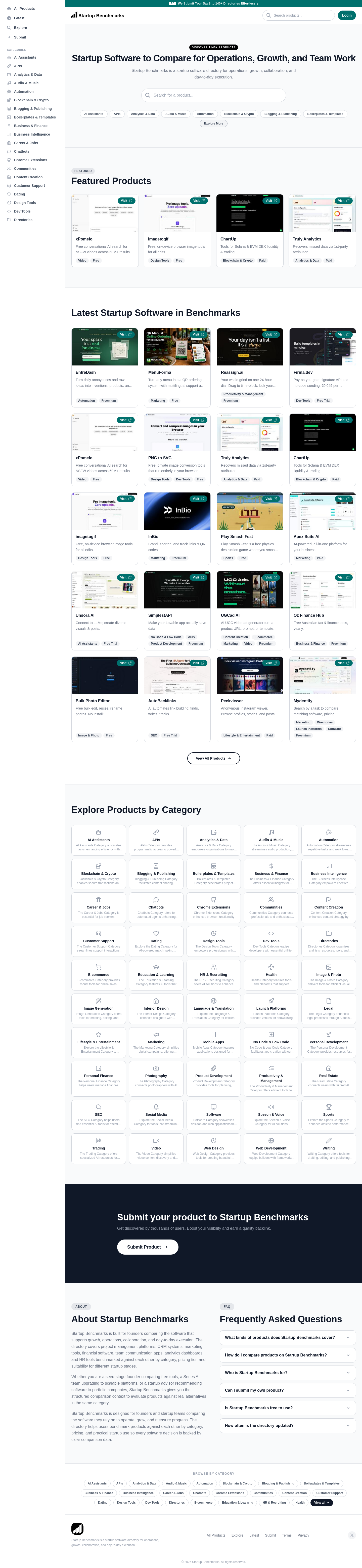Select Customer Support in the sidebar
This screenshot has height=1568, width=362.
[x=29, y=186]
